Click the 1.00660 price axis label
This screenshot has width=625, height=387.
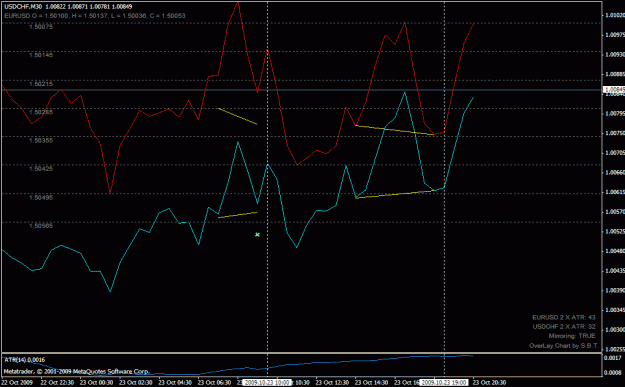click(615, 173)
